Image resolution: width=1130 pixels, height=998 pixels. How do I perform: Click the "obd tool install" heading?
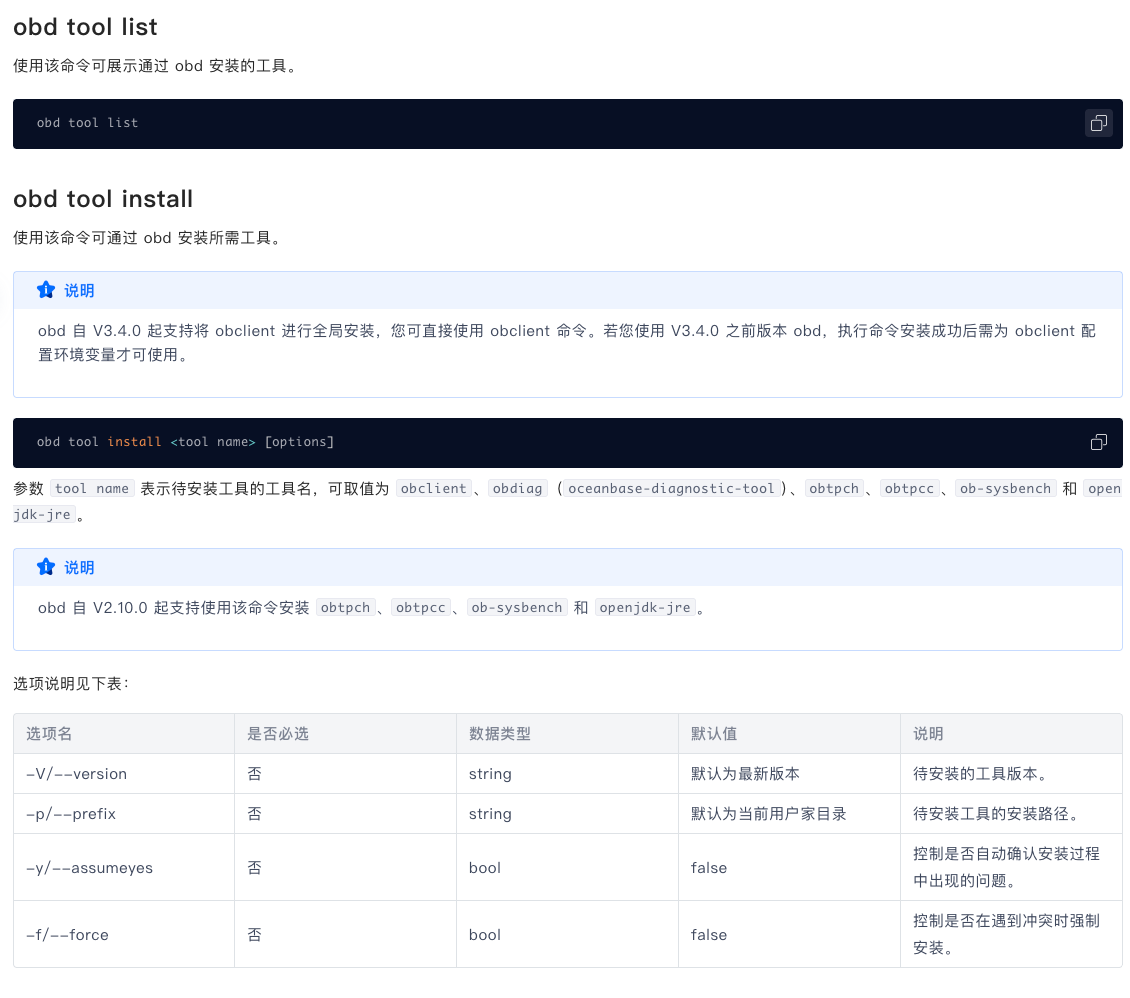click(103, 199)
